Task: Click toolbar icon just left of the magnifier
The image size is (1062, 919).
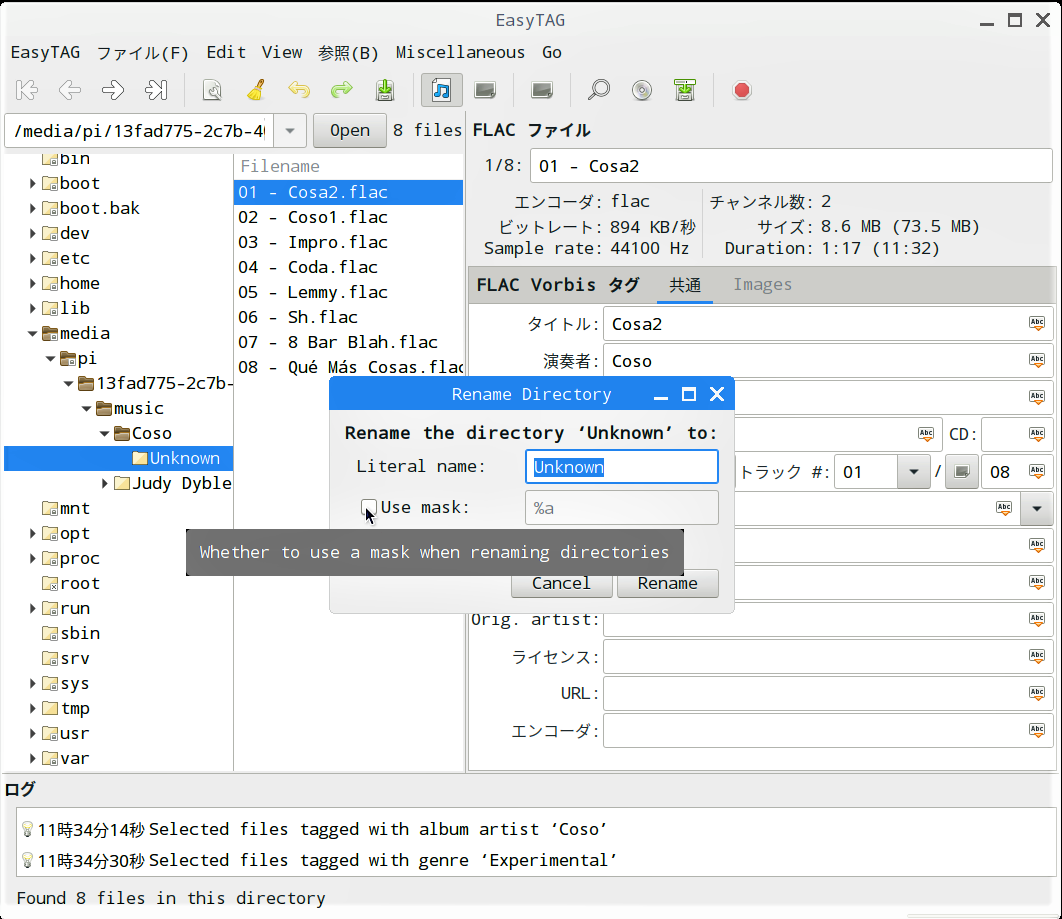Action: point(542,90)
